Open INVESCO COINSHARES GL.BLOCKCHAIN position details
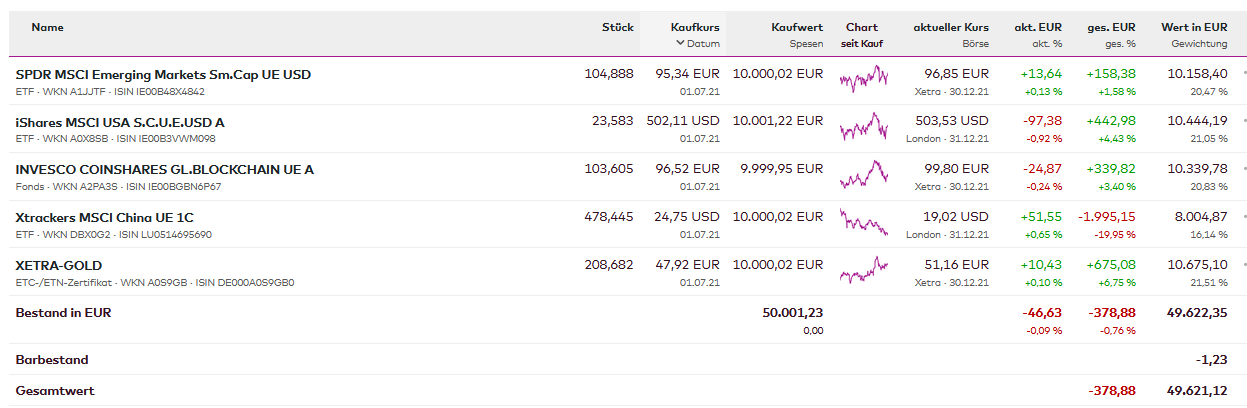The height and width of the screenshot is (408, 1247). (x=164, y=170)
